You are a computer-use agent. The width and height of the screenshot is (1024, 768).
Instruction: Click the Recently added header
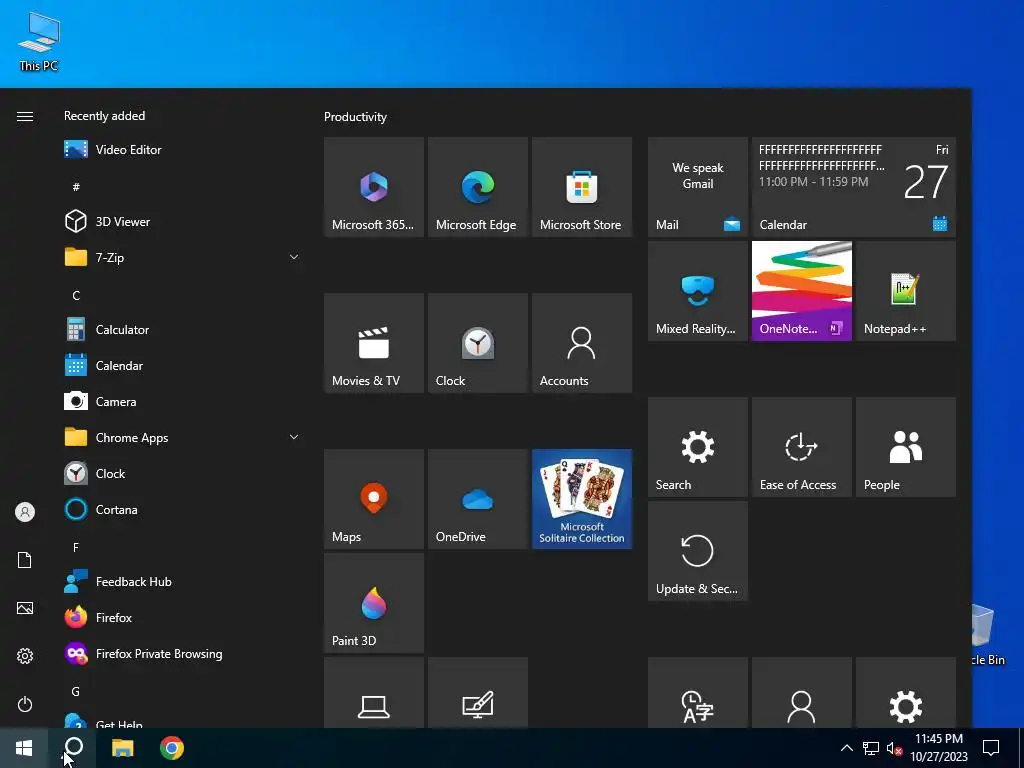[104, 116]
